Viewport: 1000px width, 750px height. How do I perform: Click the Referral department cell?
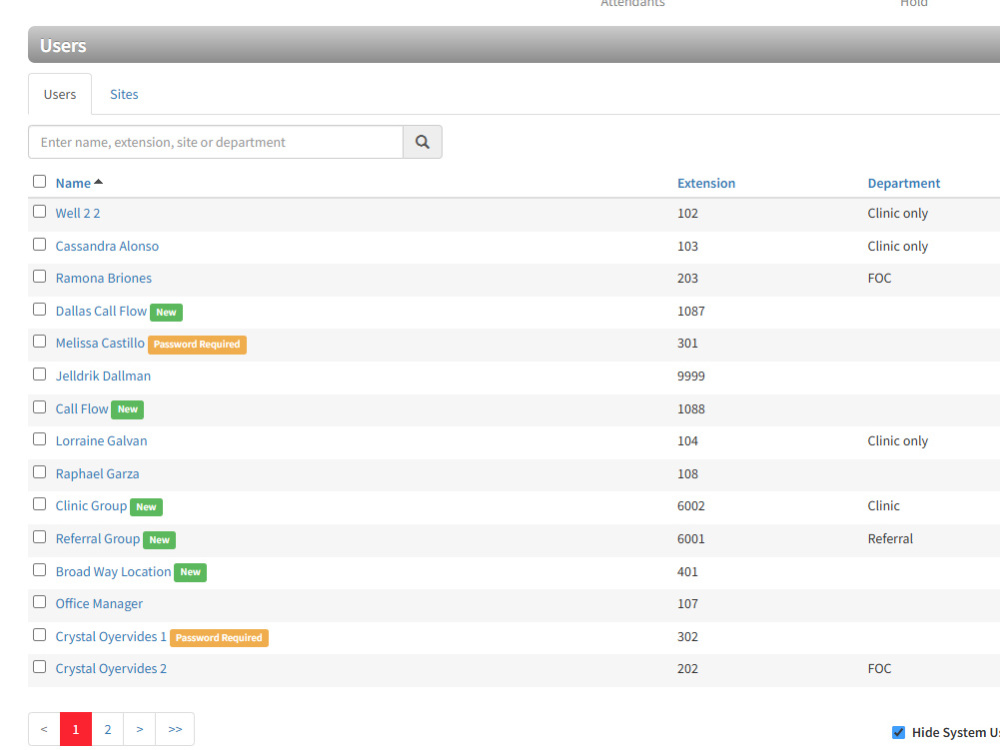(x=890, y=539)
